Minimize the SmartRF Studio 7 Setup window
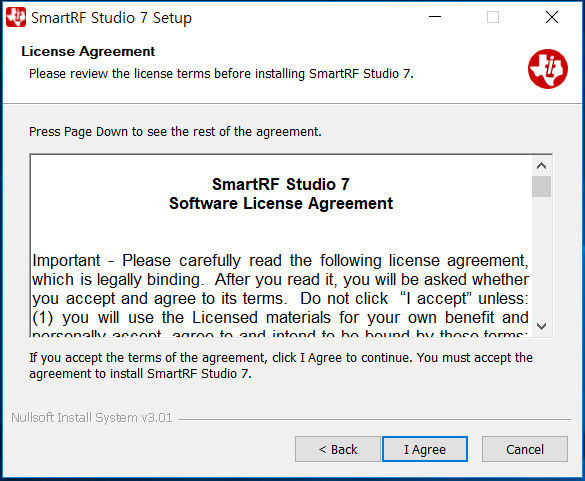This screenshot has height=481, width=585. click(435, 17)
